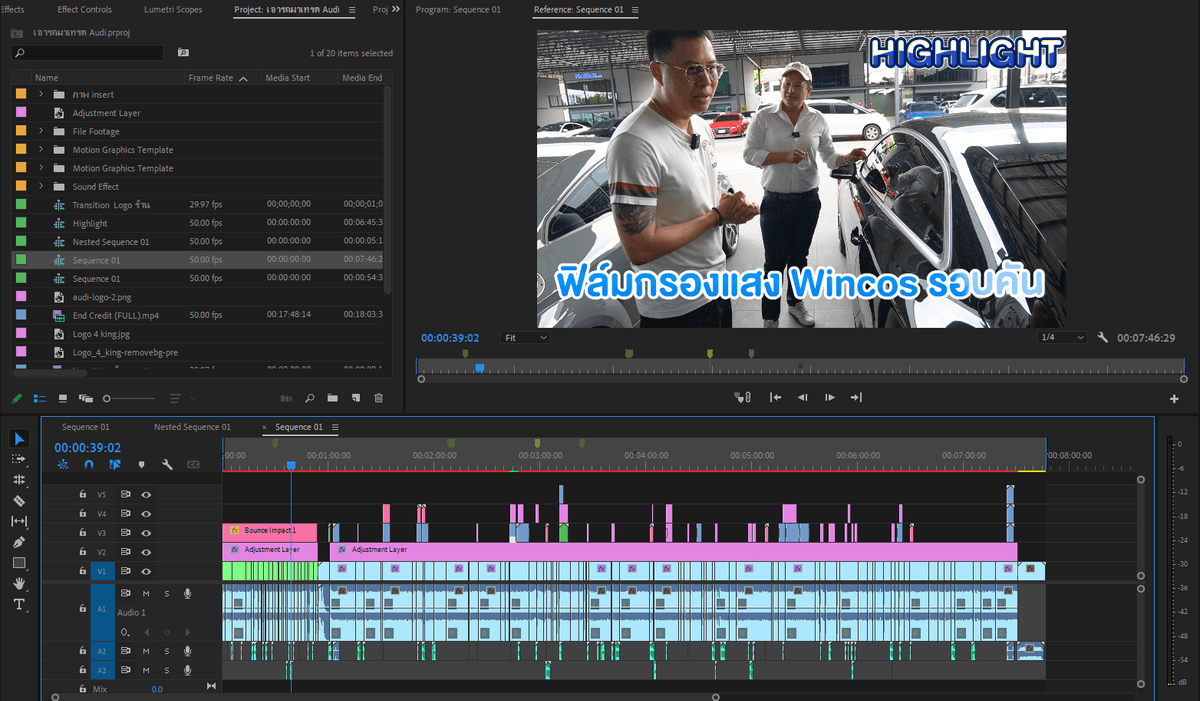The height and width of the screenshot is (701, 1200).
Task: Expand the File Footage bin
Action: [x=41, y=131]
